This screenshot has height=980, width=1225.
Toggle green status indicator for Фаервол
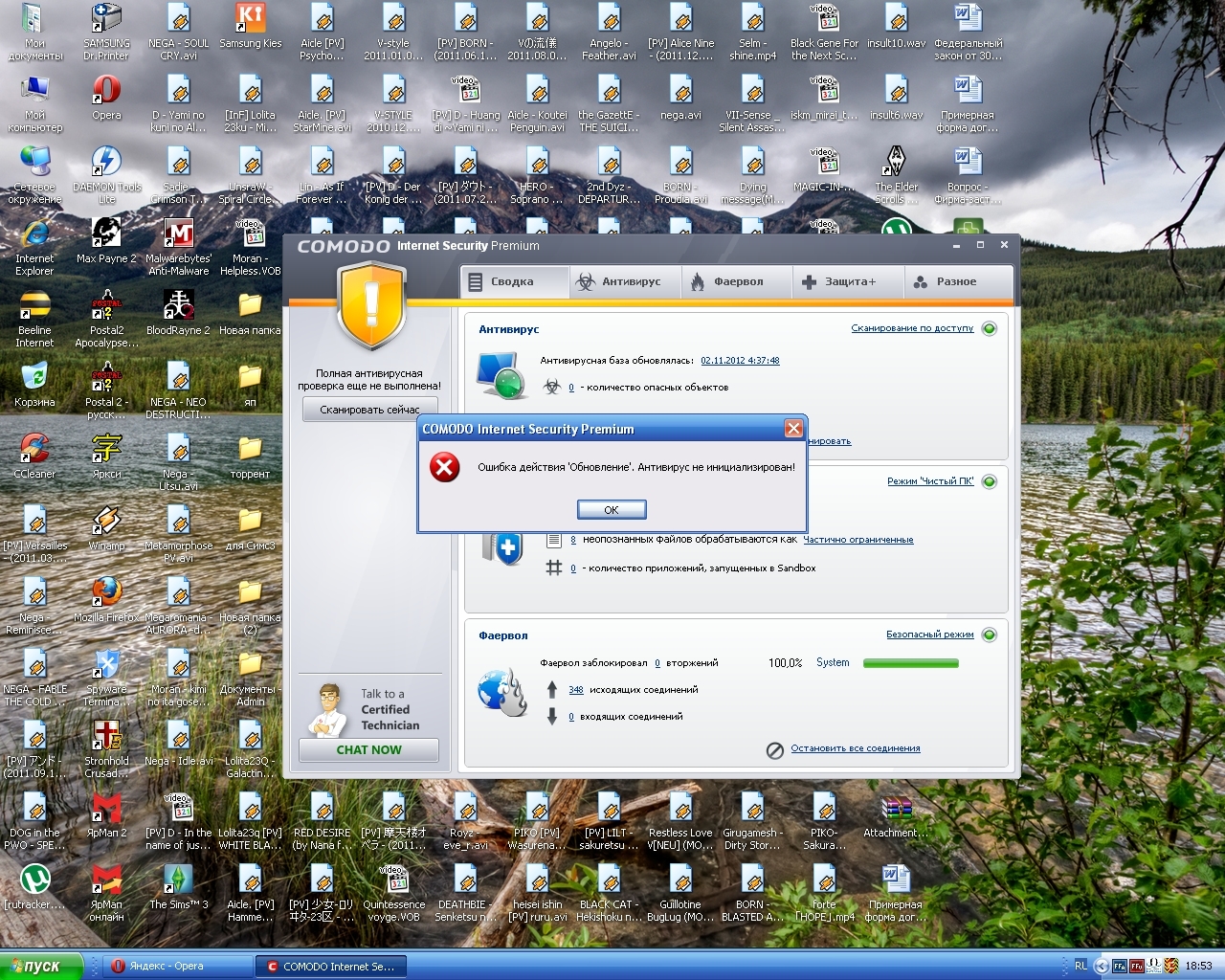click(x=990, y=635)
